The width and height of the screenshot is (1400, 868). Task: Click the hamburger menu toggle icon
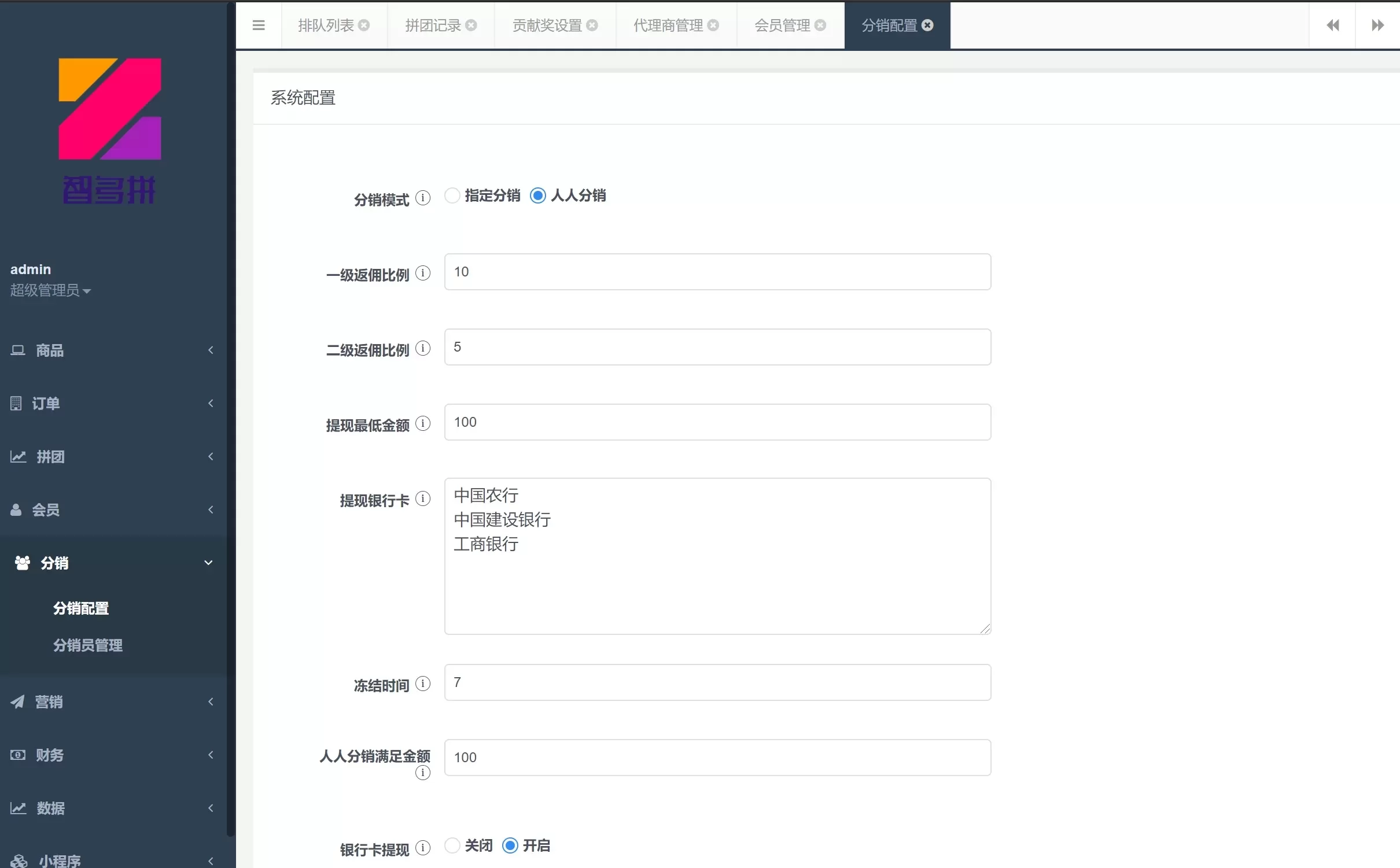[259, 25]
